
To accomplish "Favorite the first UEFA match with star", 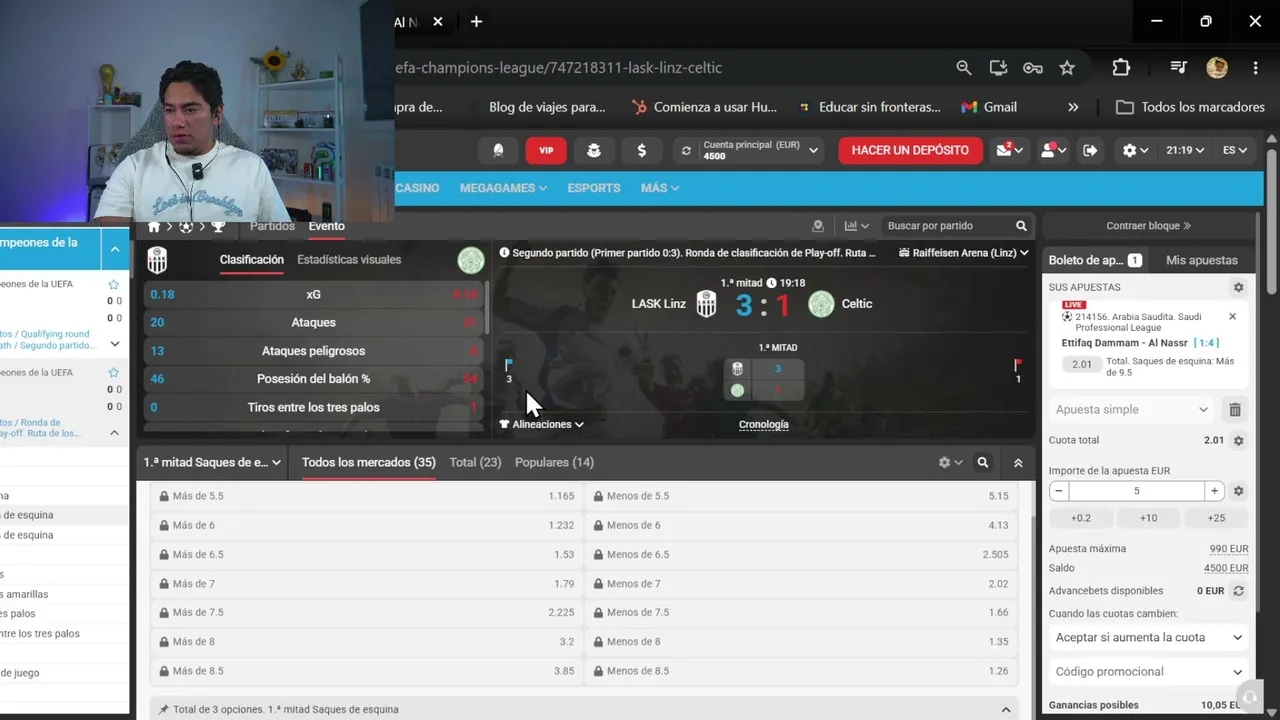I will pos(113,285).
